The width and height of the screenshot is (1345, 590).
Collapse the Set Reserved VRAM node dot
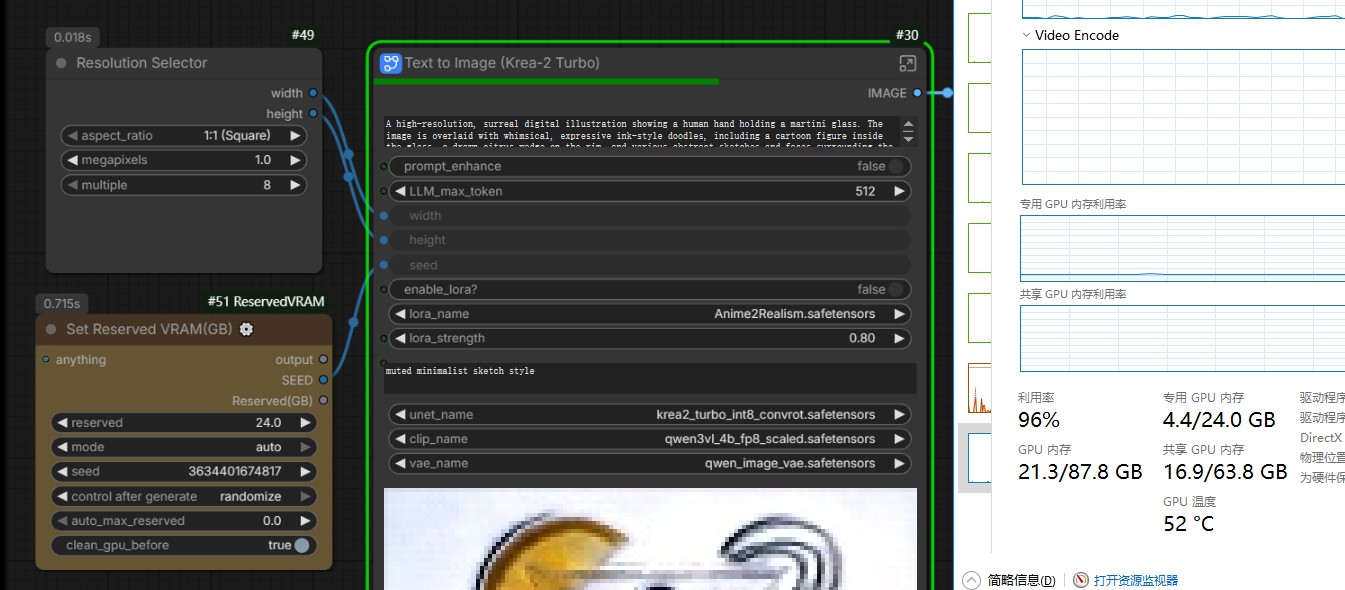point(51,329)
